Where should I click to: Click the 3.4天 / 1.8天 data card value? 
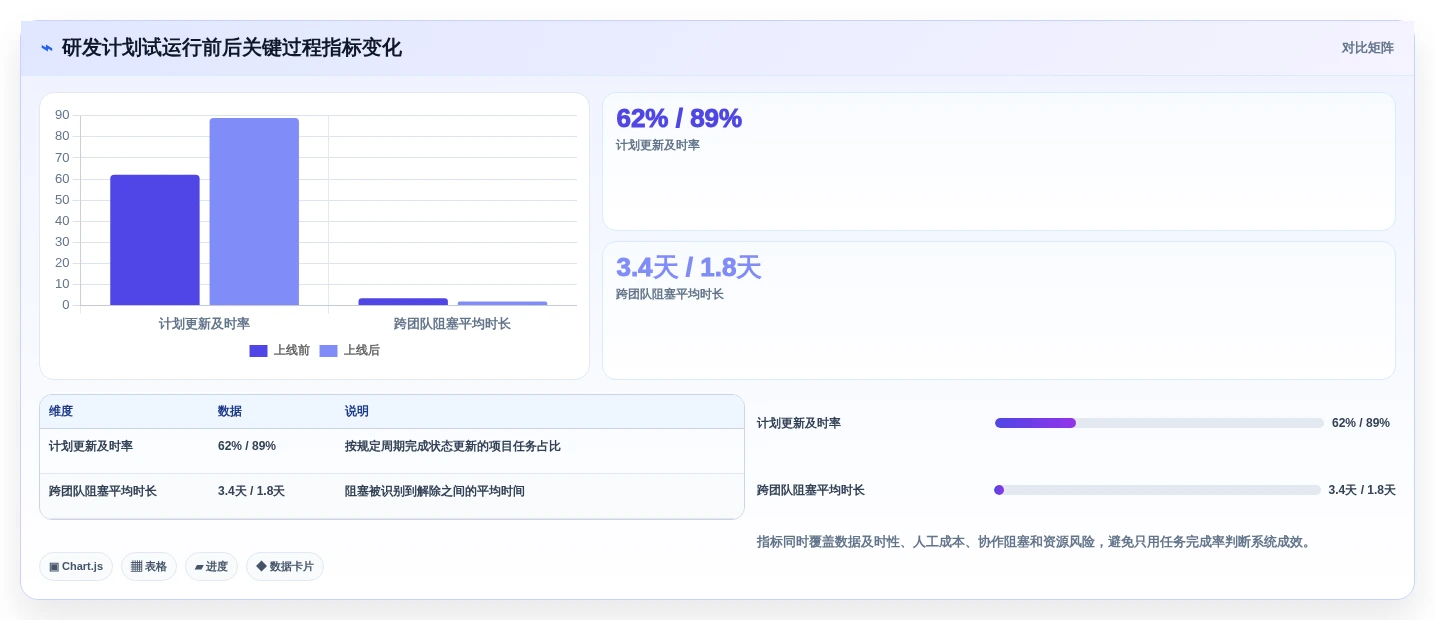pos(688,267)
